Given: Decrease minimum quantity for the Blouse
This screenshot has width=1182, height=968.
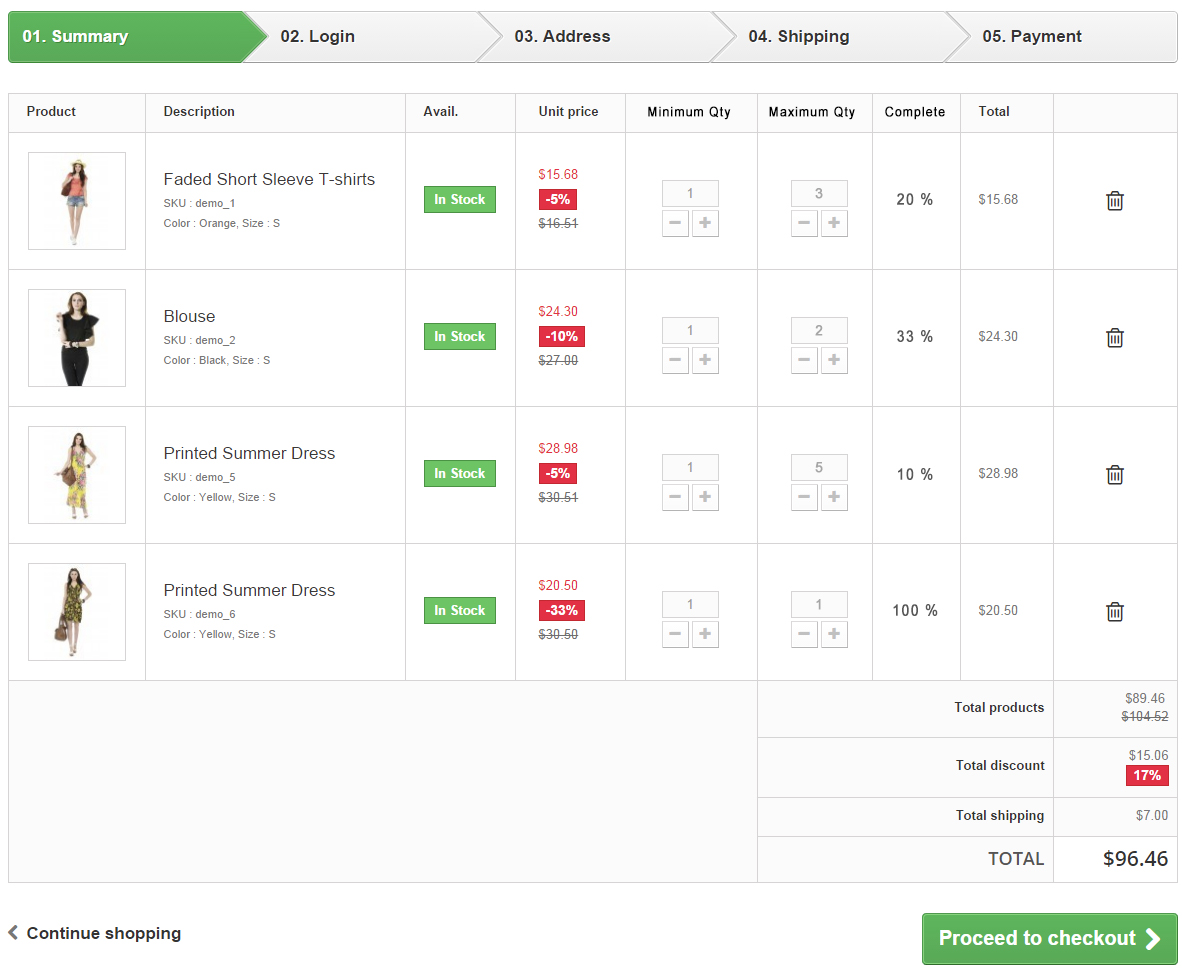Looking at the screenshot, I should [676, 360].
